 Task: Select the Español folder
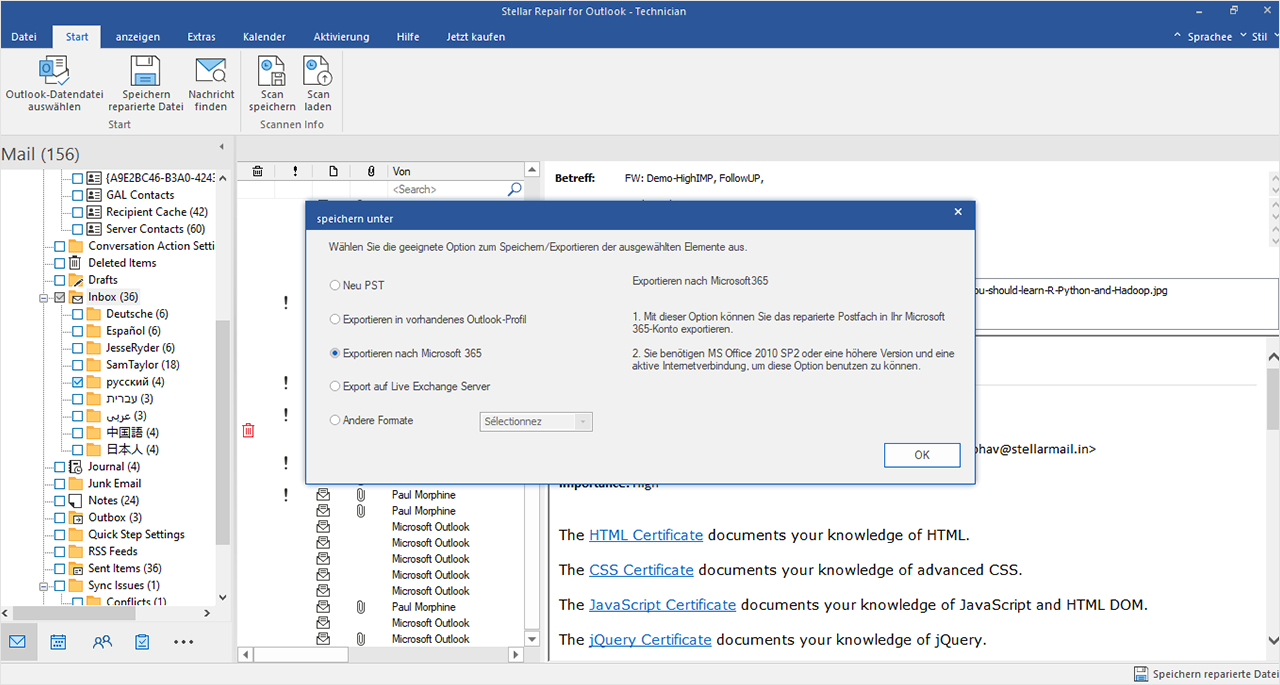pos(133,331)
